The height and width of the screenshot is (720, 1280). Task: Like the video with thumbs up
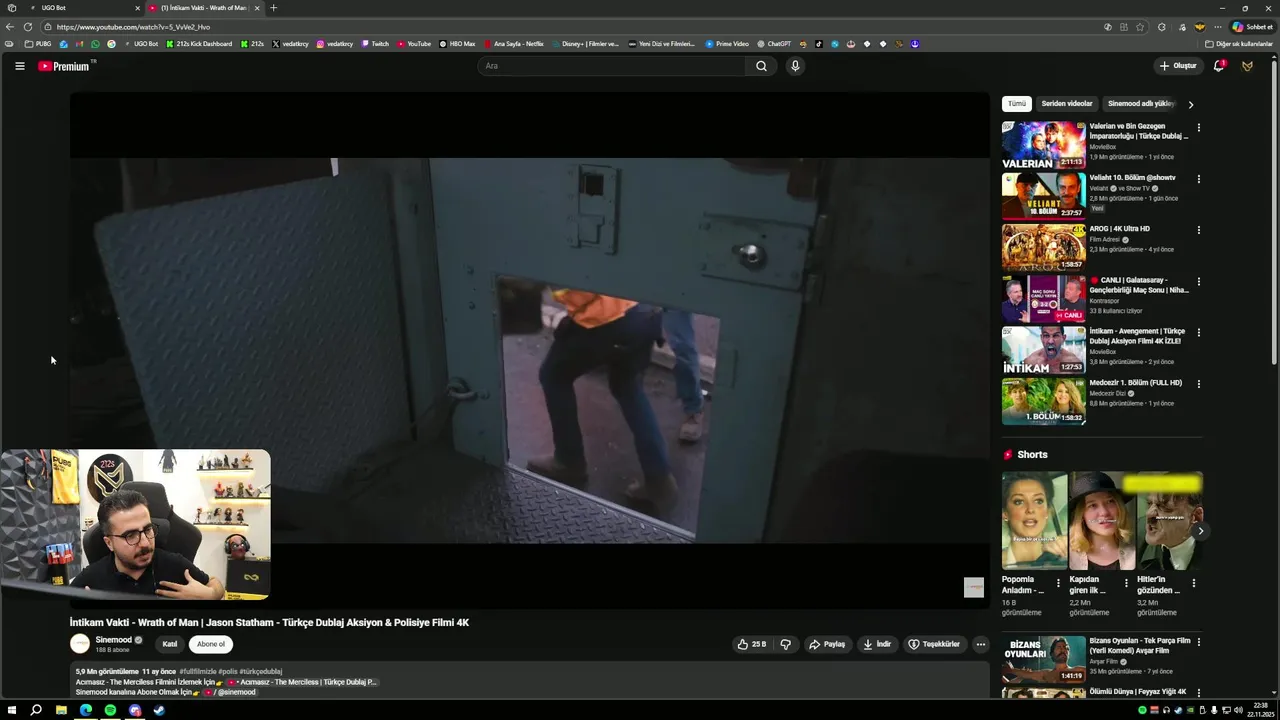(751, 644)
